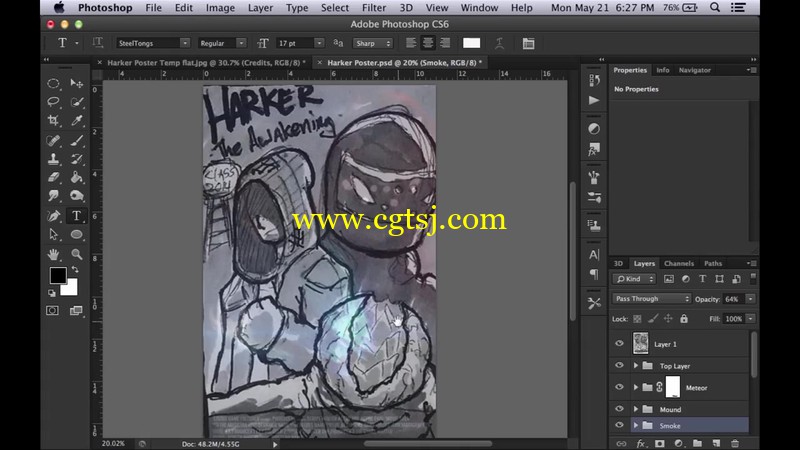Select the Pen tool
The width and height of the screenshot is (800, 450).
[54, 216]
